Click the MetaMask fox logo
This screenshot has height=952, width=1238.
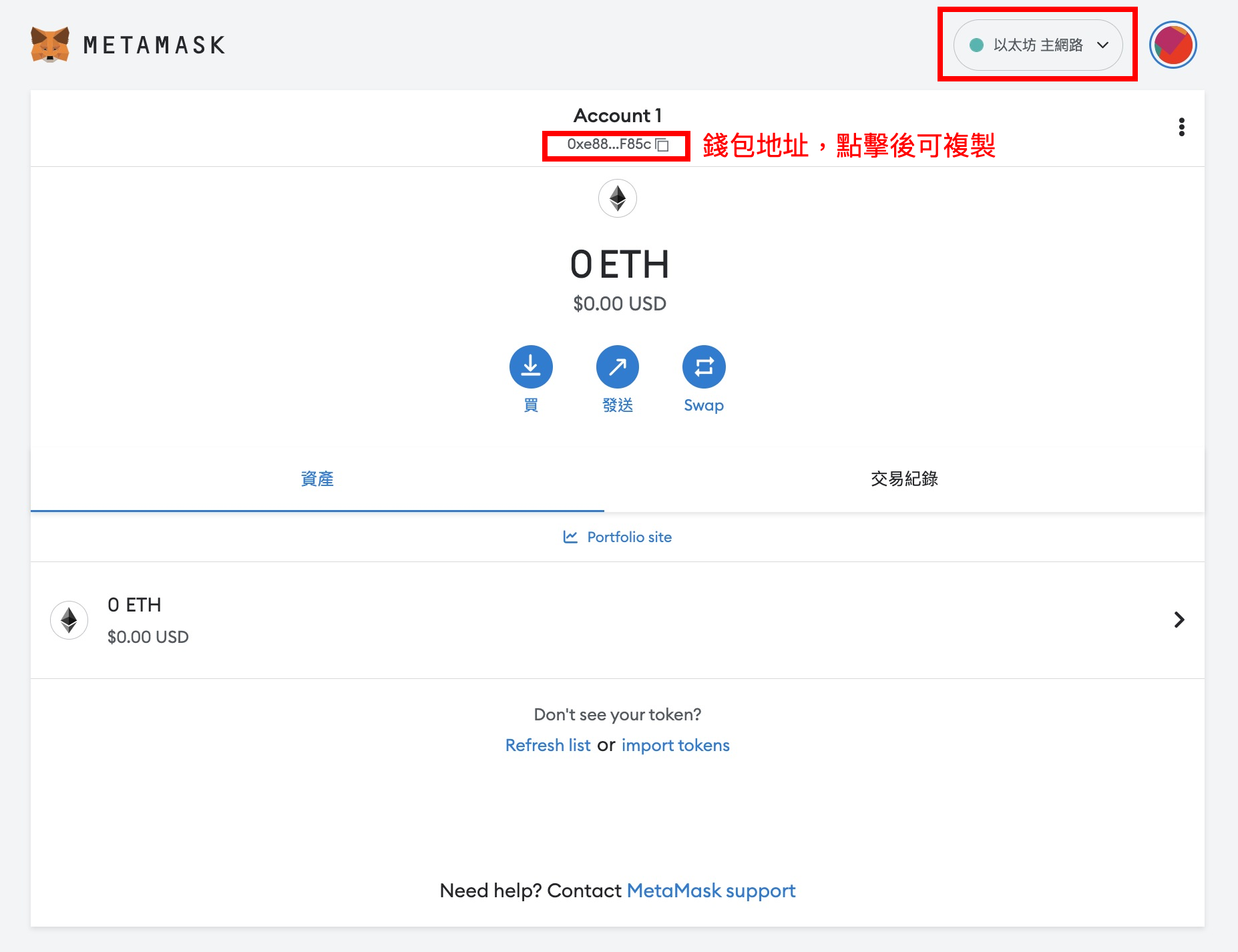pos(50,45)
